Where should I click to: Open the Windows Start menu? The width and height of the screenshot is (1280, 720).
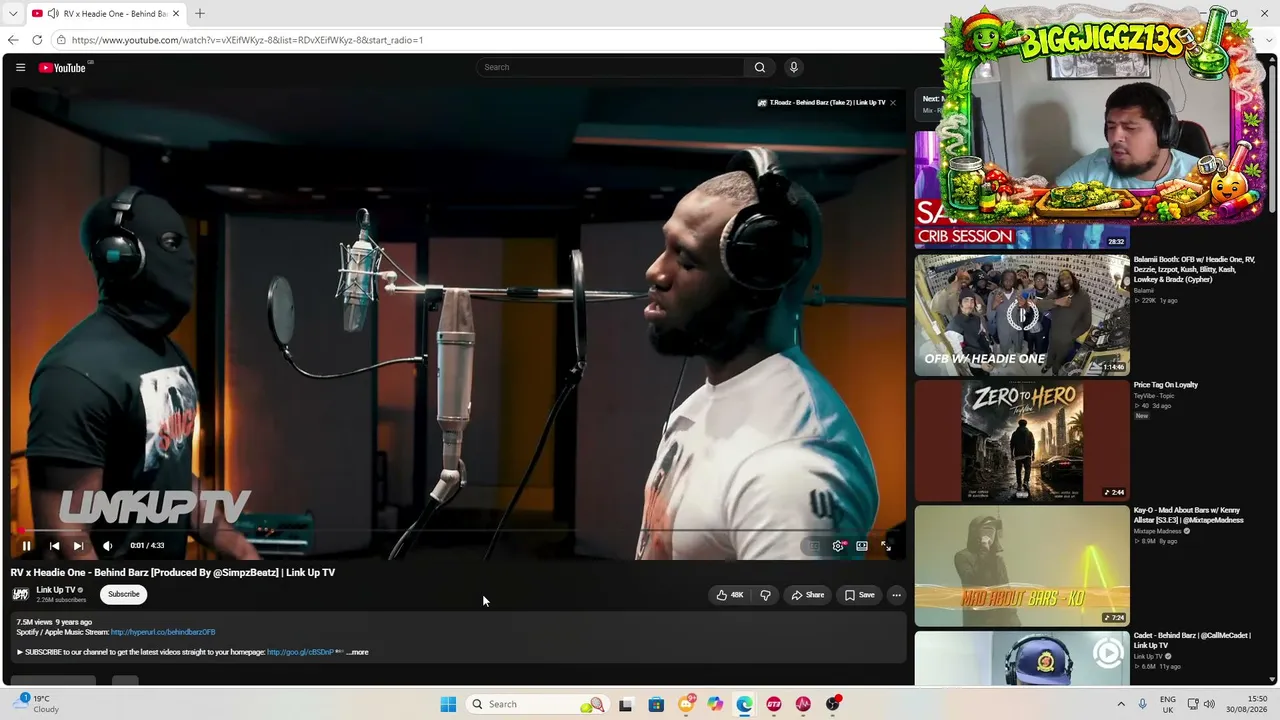448,704
